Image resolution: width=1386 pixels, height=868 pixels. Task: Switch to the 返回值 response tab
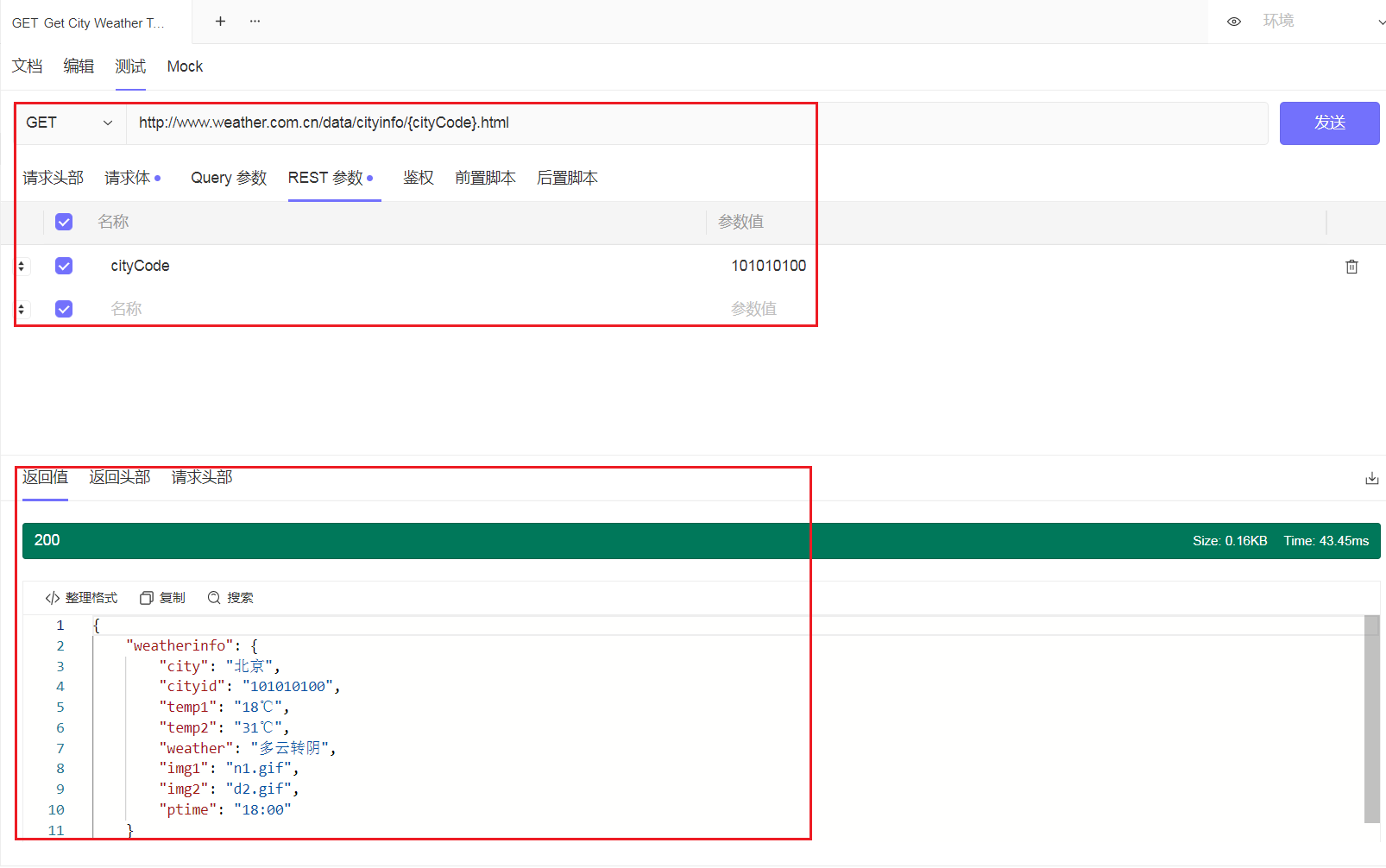pos(45,477)
